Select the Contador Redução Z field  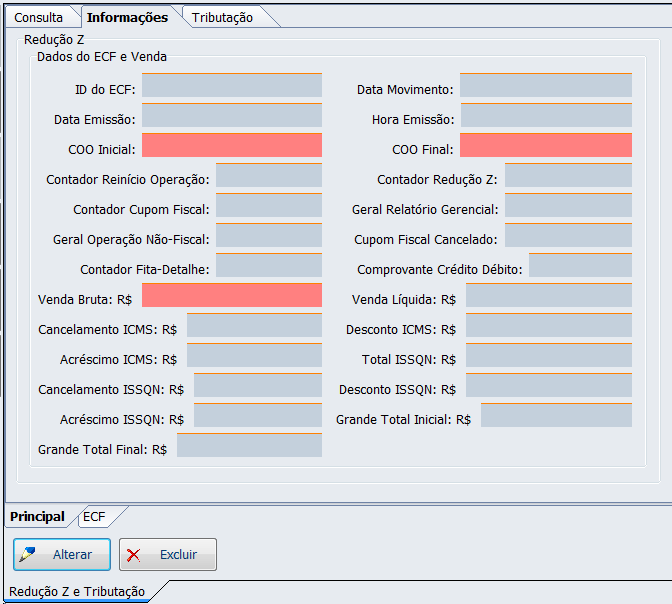click(567, 176)
